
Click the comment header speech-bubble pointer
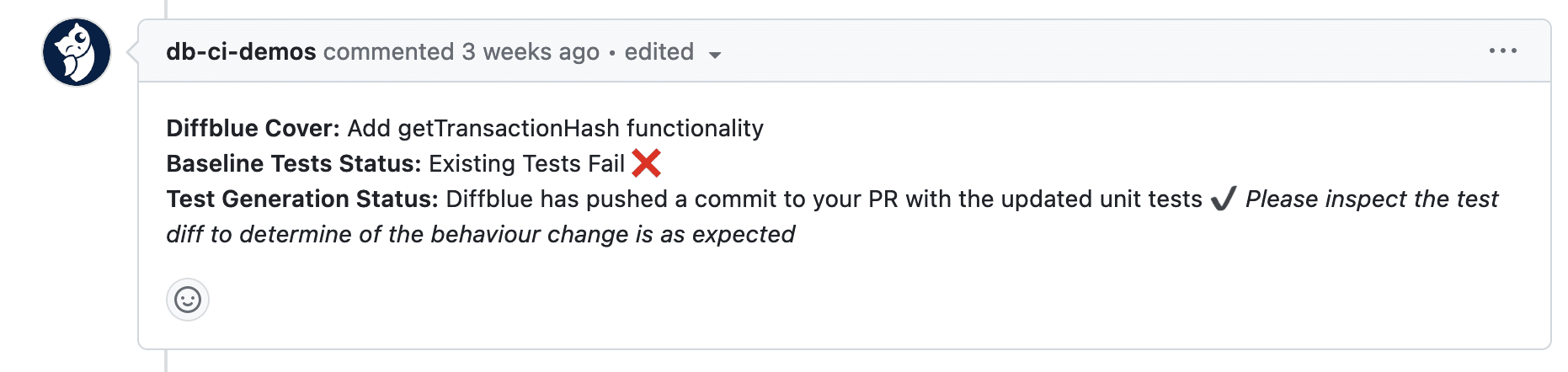coord(132,52)
